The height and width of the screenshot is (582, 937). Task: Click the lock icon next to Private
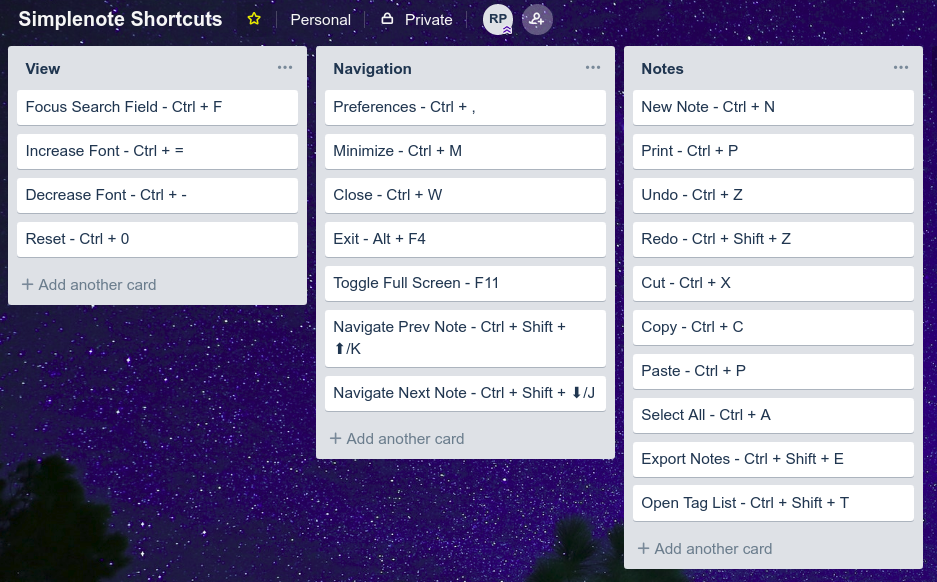pyautogui.click(x=385, y=18)
